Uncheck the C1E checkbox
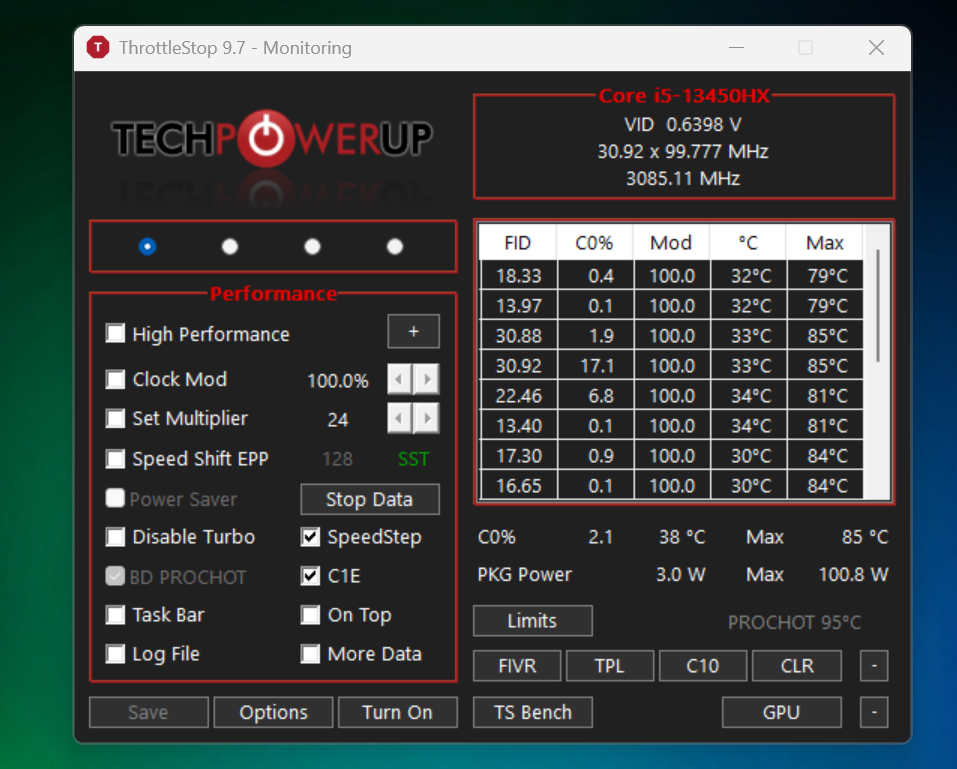957x769 pixels. [x=310, y=576]
